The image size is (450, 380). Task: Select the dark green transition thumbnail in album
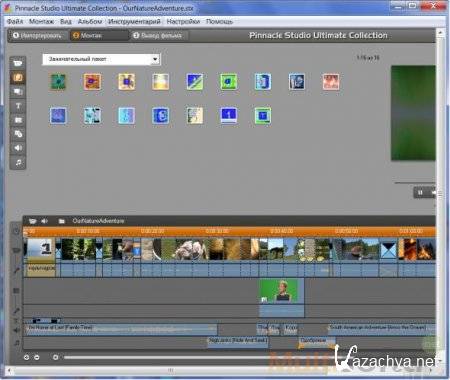click(58, 82)
